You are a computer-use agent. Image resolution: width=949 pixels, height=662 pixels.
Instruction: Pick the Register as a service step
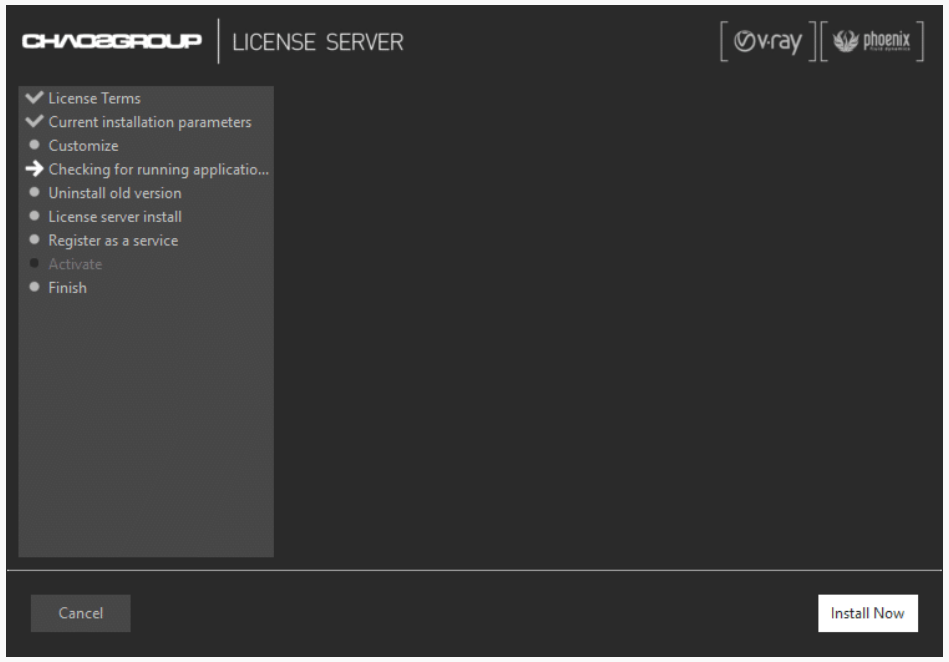[x=113, y=240]
